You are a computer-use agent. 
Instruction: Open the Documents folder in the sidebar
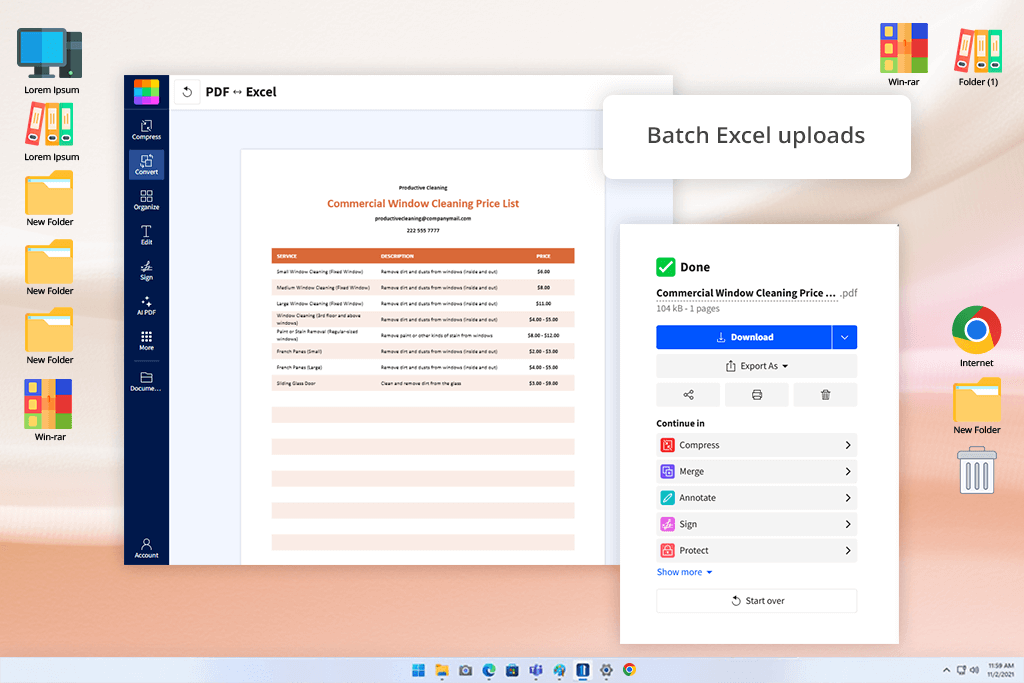point(146,381)
